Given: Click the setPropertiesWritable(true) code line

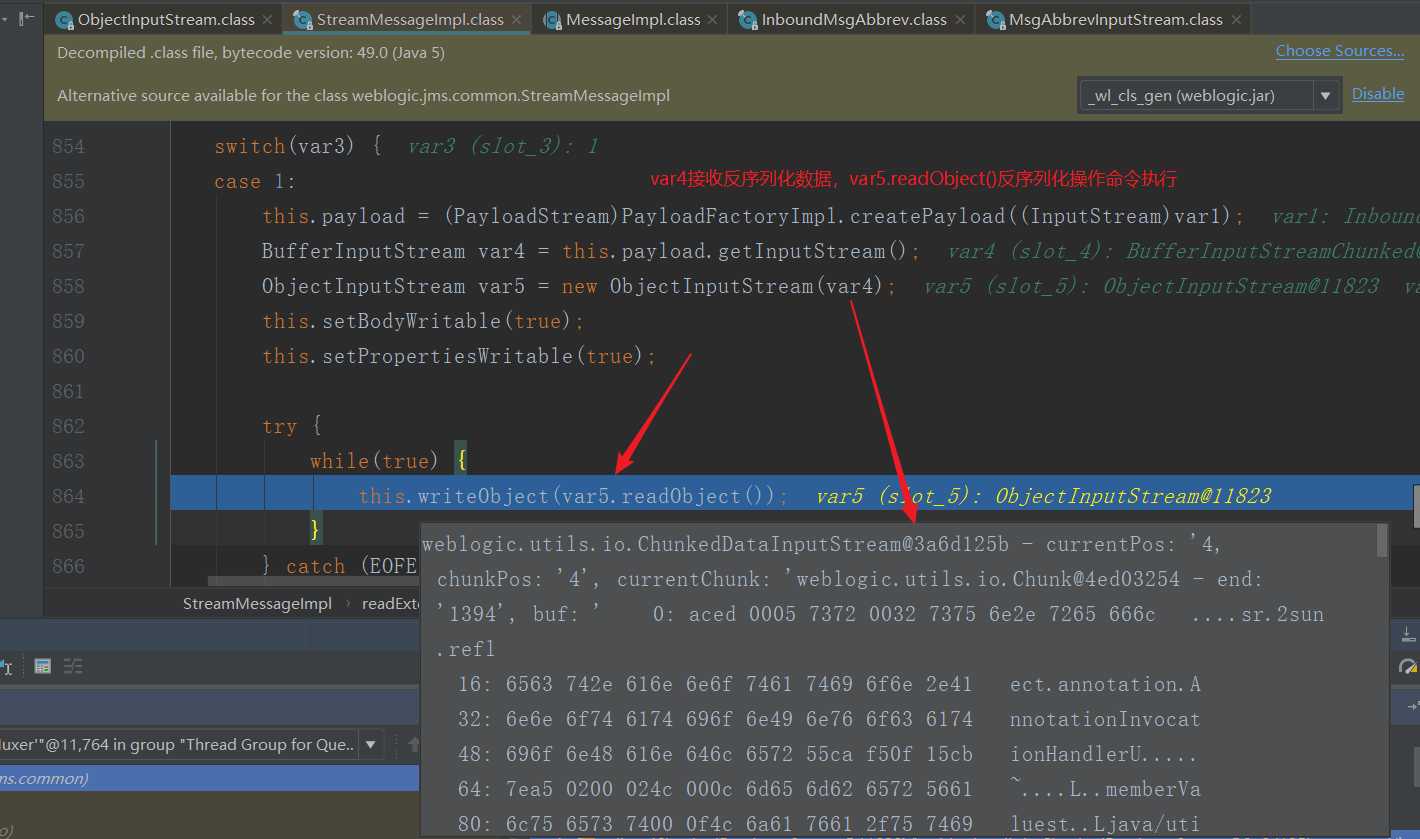Looking at the screenshot, I should (x=459, y=356).
